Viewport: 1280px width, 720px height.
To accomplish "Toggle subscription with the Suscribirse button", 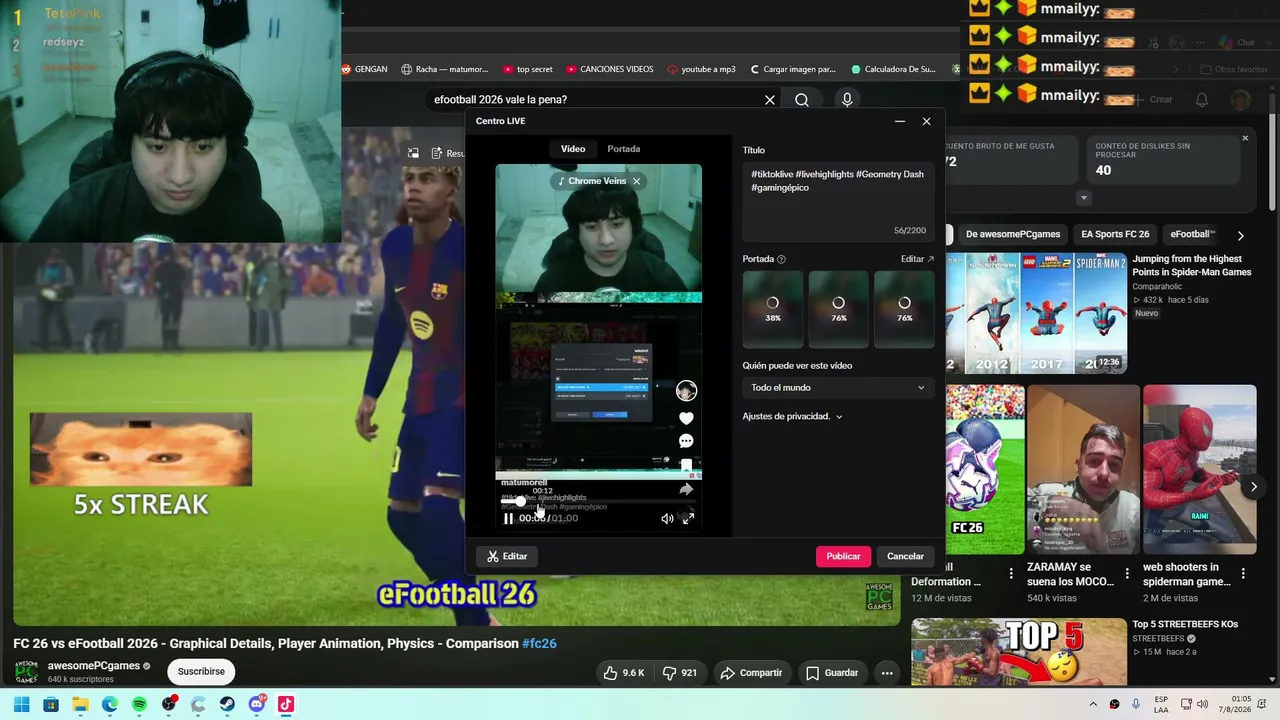I will (201, 672).
